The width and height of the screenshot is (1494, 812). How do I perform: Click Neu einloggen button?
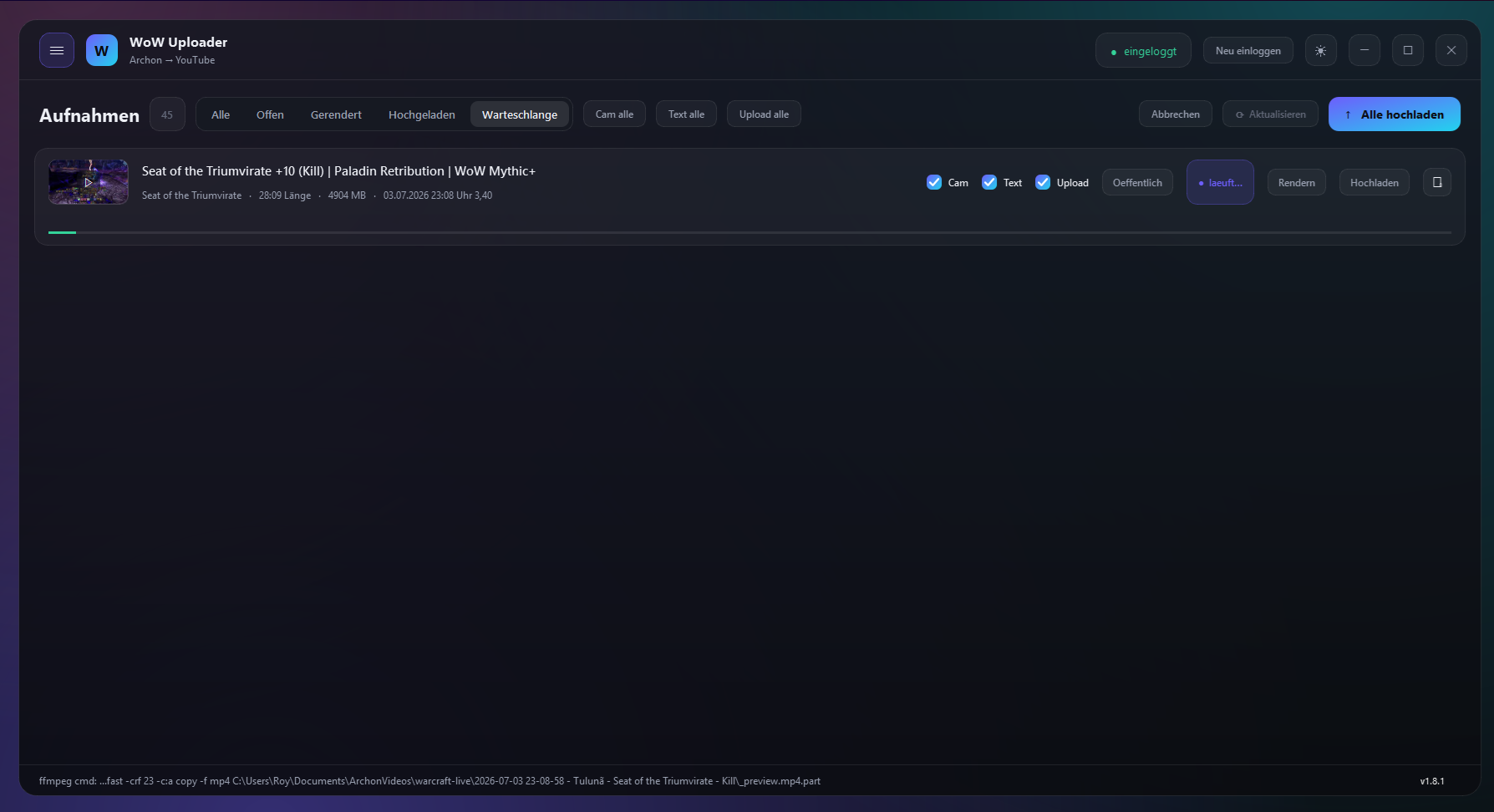[x=1248, y=51]
